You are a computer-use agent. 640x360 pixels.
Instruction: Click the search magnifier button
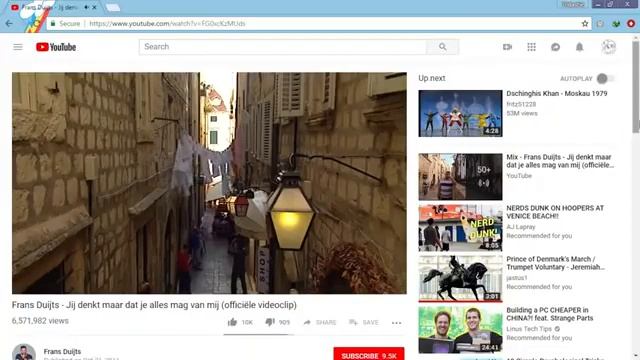click(442, 47)
